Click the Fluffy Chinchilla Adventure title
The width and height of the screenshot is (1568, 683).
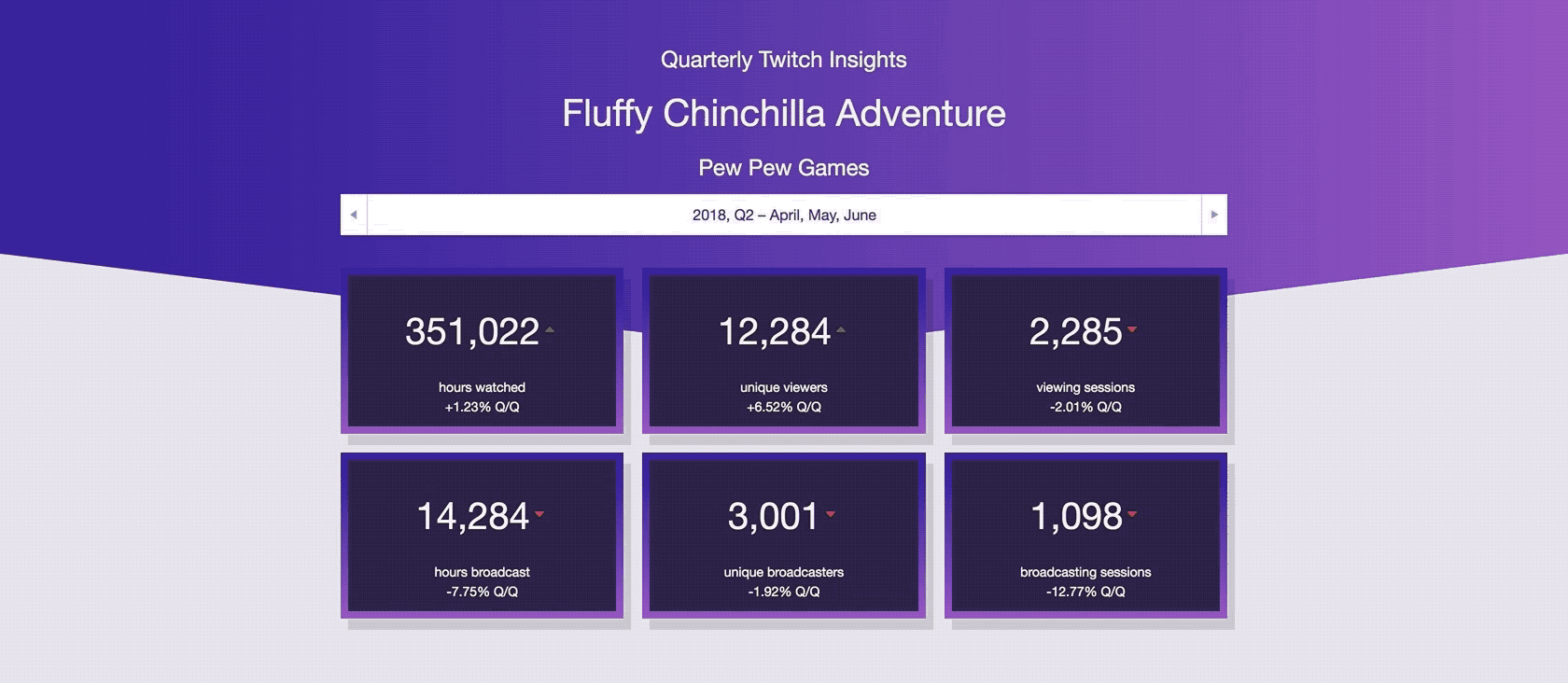pos(784,114)
